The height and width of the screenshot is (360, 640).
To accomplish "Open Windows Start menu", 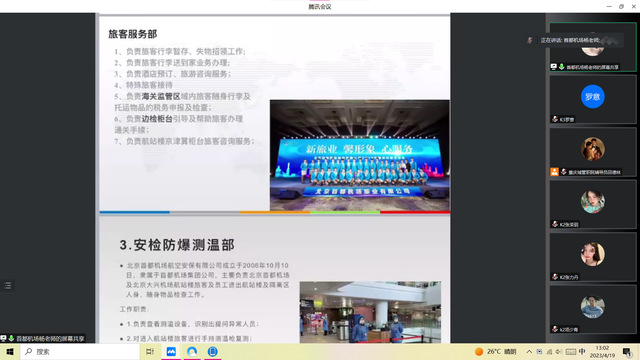I will pyautogui.click(x=10, y=351).
